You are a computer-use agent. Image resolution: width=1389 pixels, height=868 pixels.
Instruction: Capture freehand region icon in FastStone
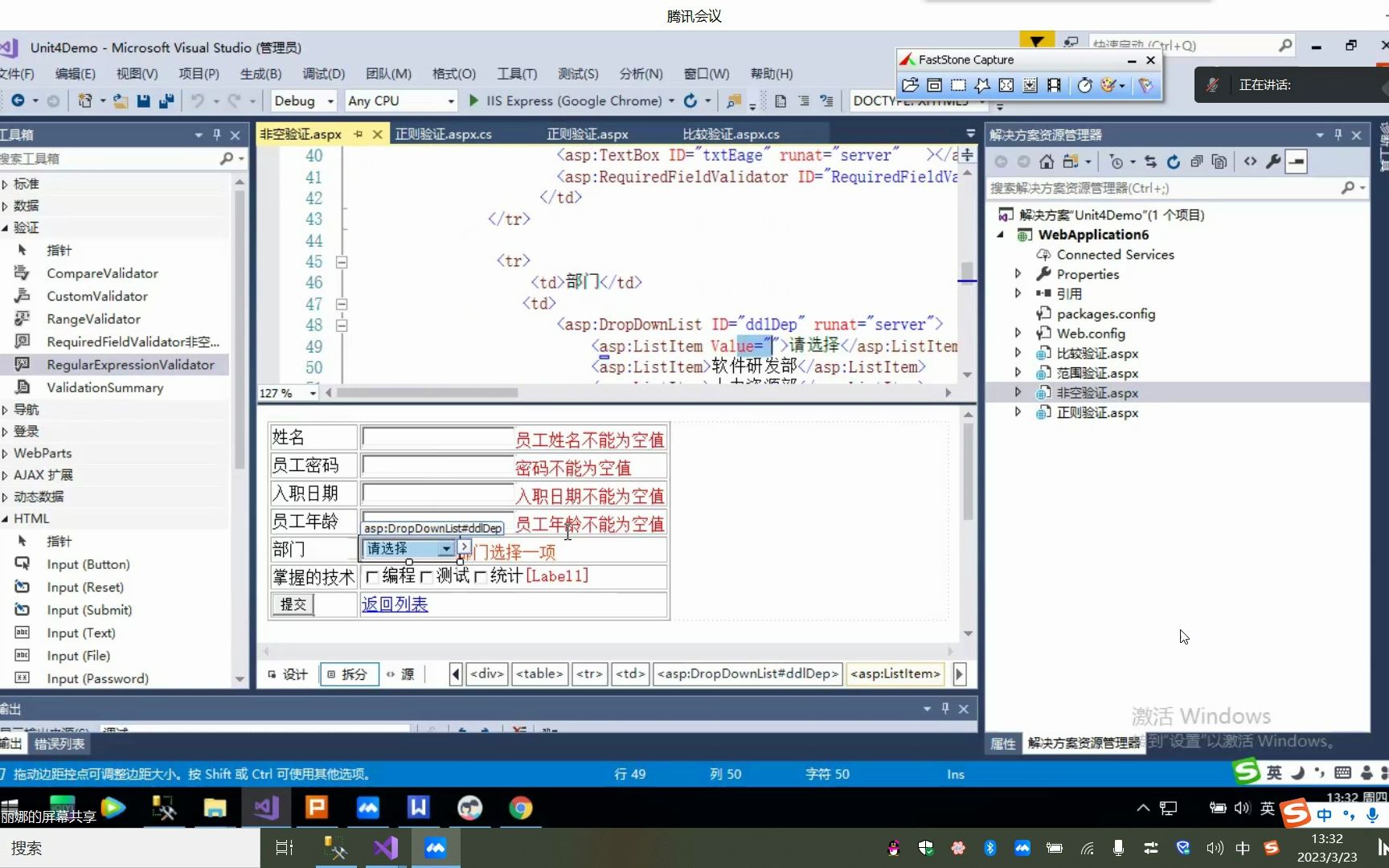982,85
